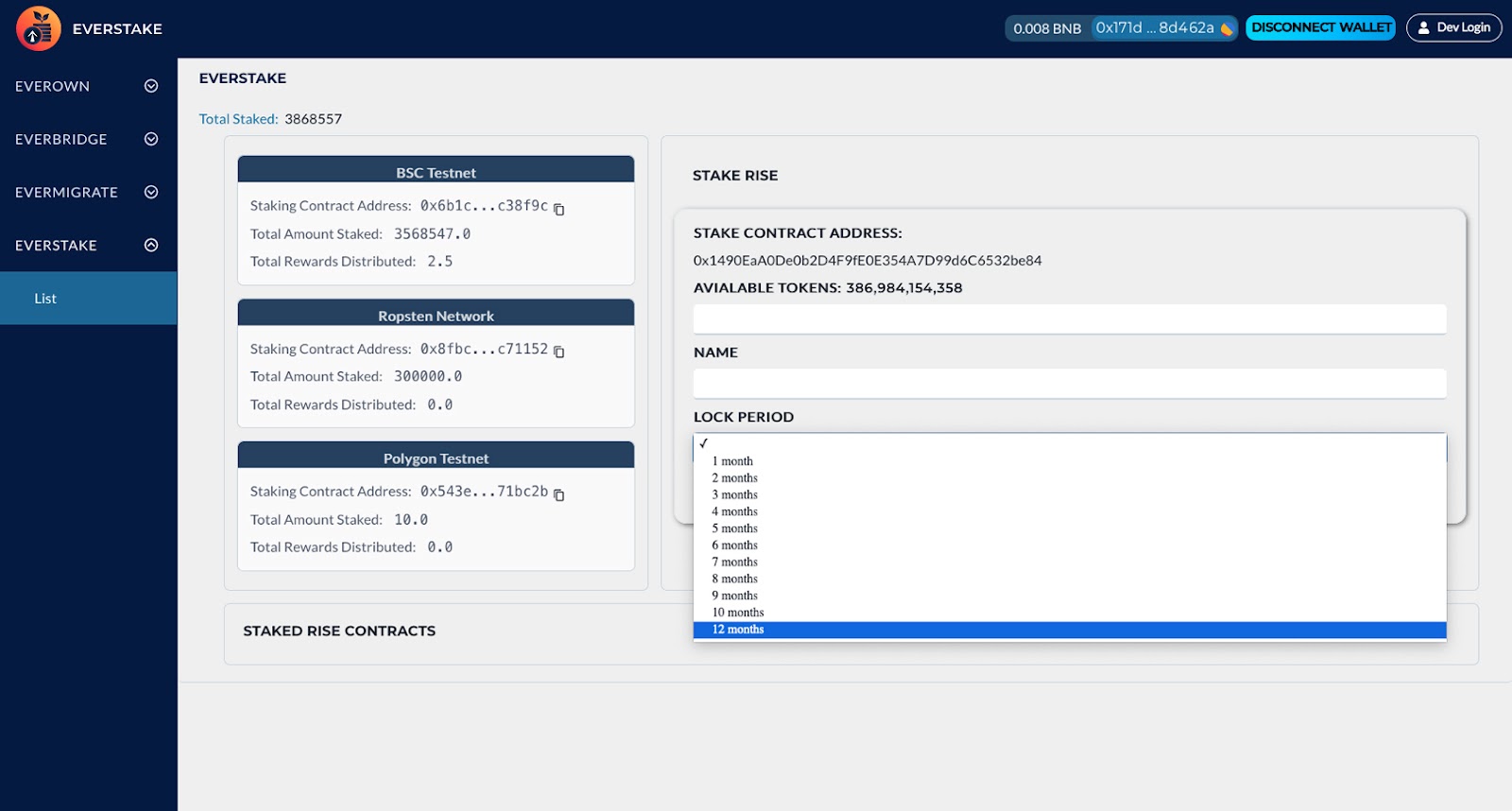Viewport: 1512px width, 811px height.
Task: Choose 8 months lock period
Action: click(x=1070, y=578)
